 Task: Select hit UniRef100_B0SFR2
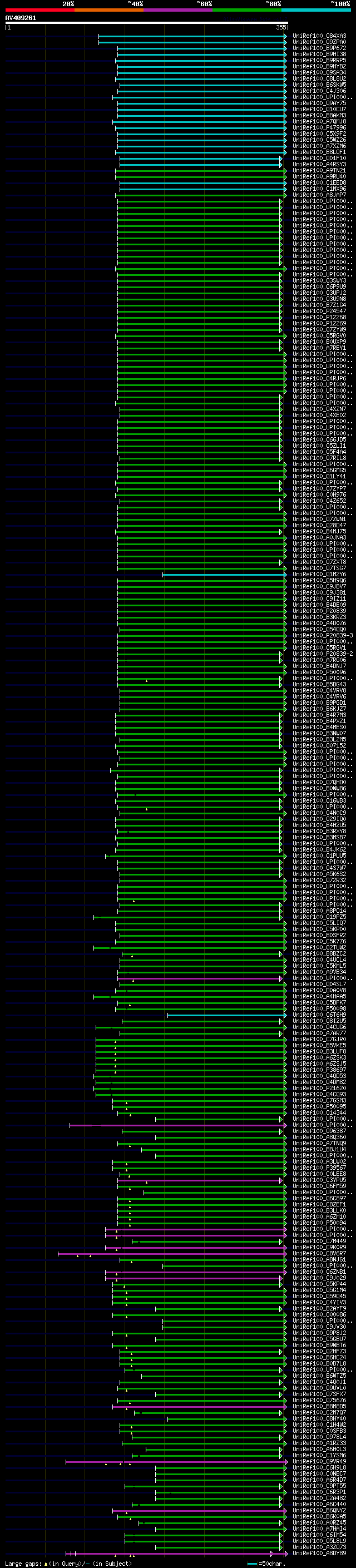click(x=319, y=936)
